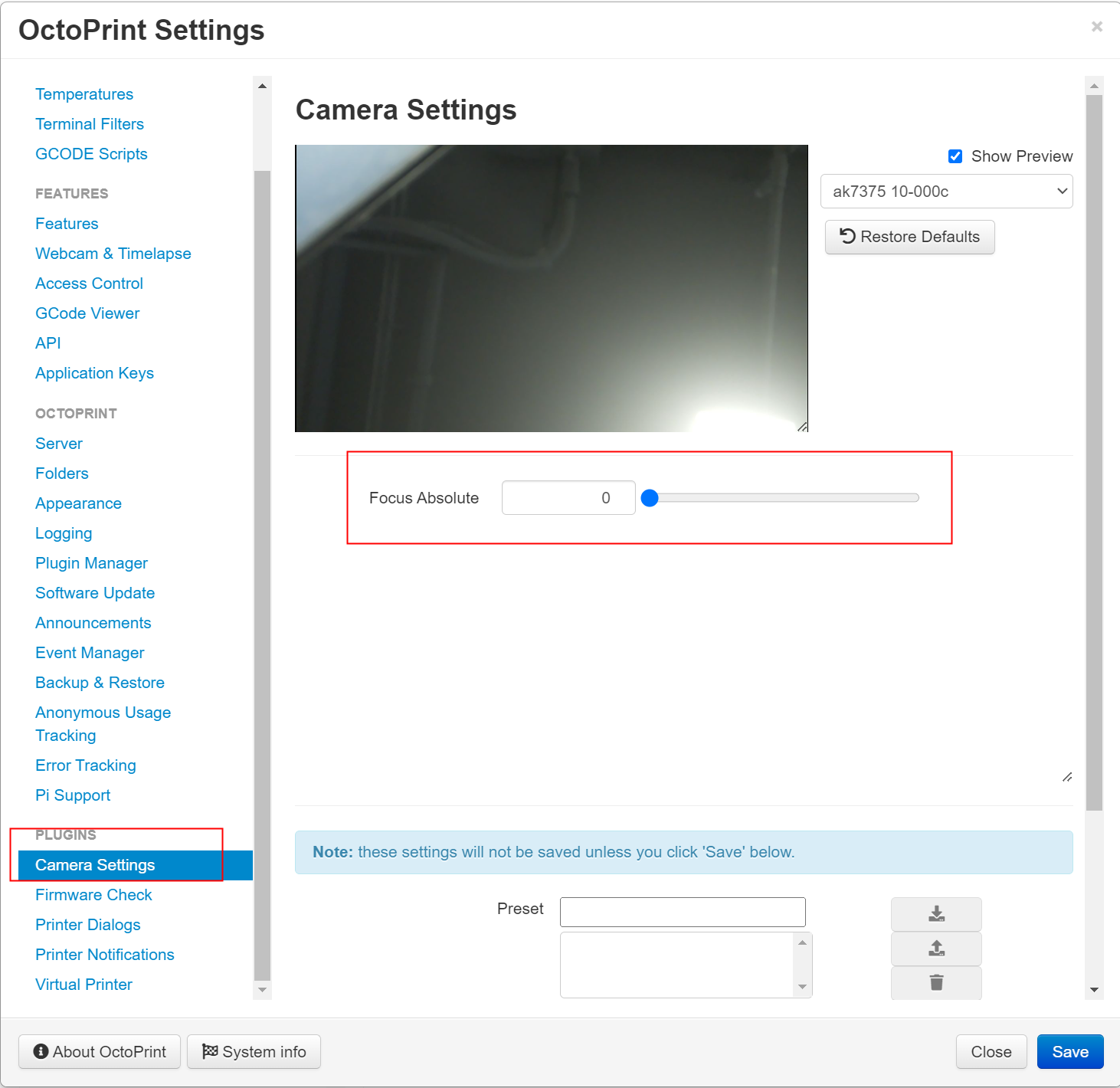Open Event Manager settings
The width and height of the screenshot is (1120, 1088).
[x=90, y=653]
